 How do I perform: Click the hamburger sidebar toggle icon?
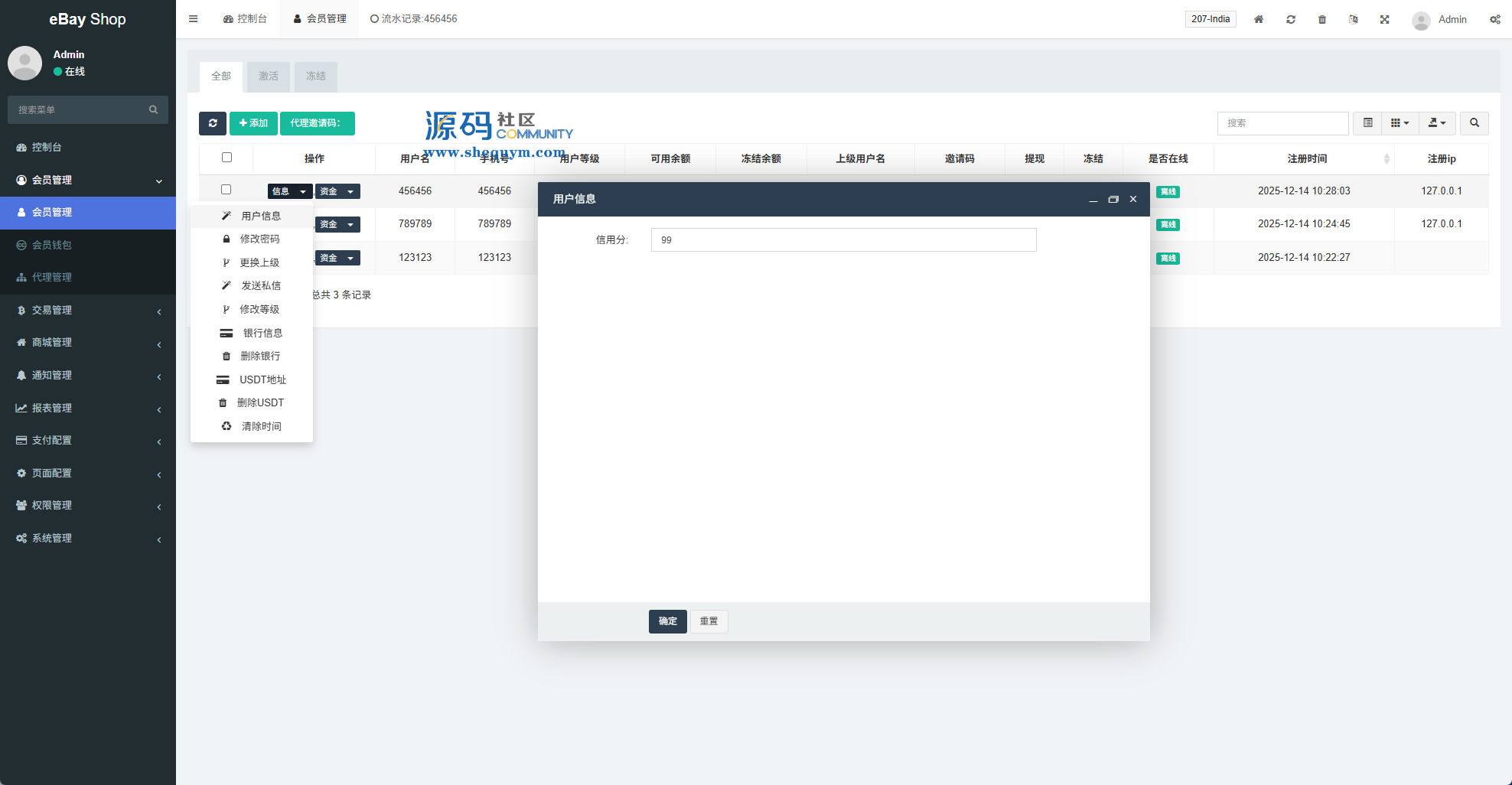coord(194,19)
